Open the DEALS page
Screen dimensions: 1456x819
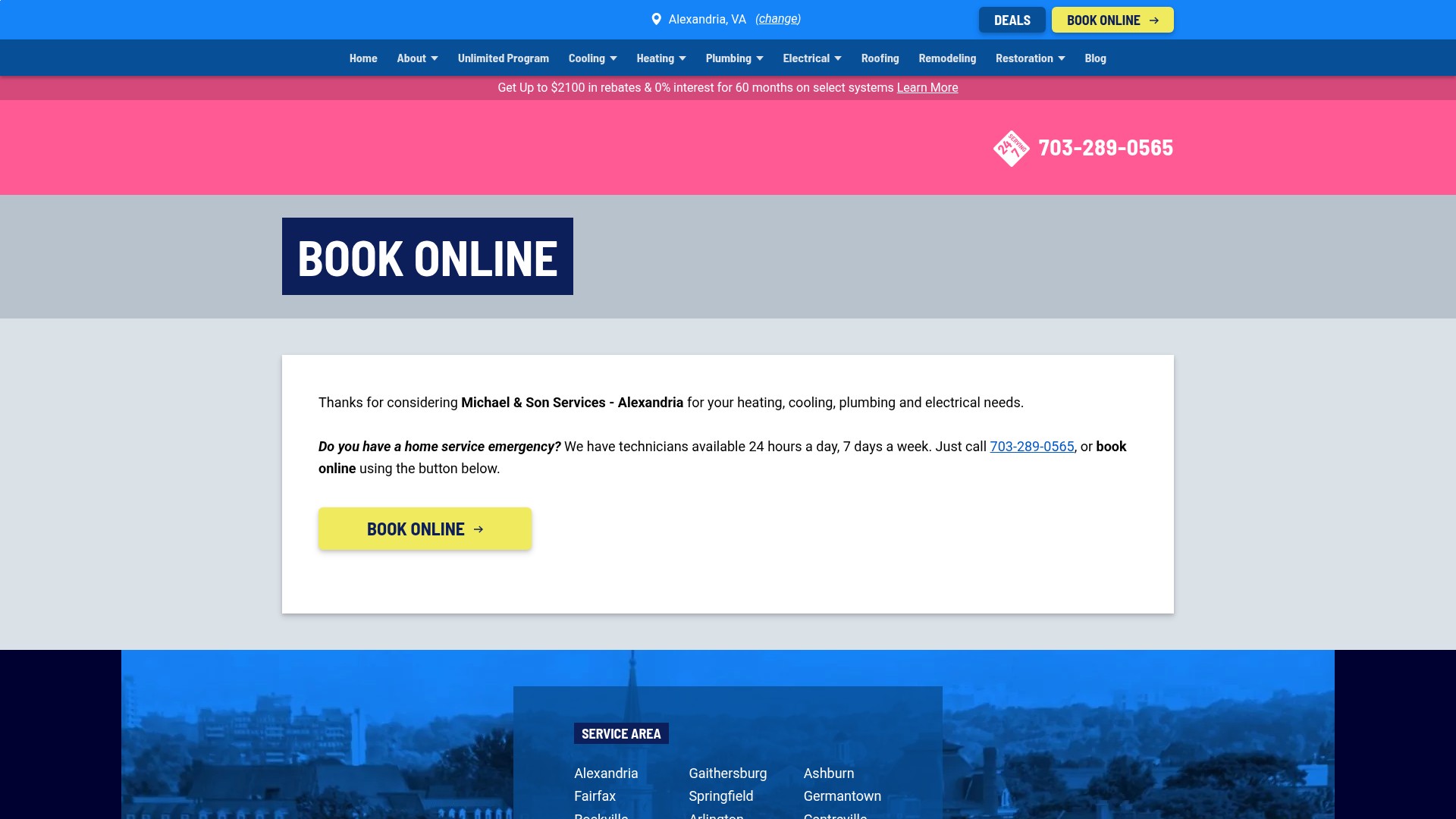click(1012, 20)
